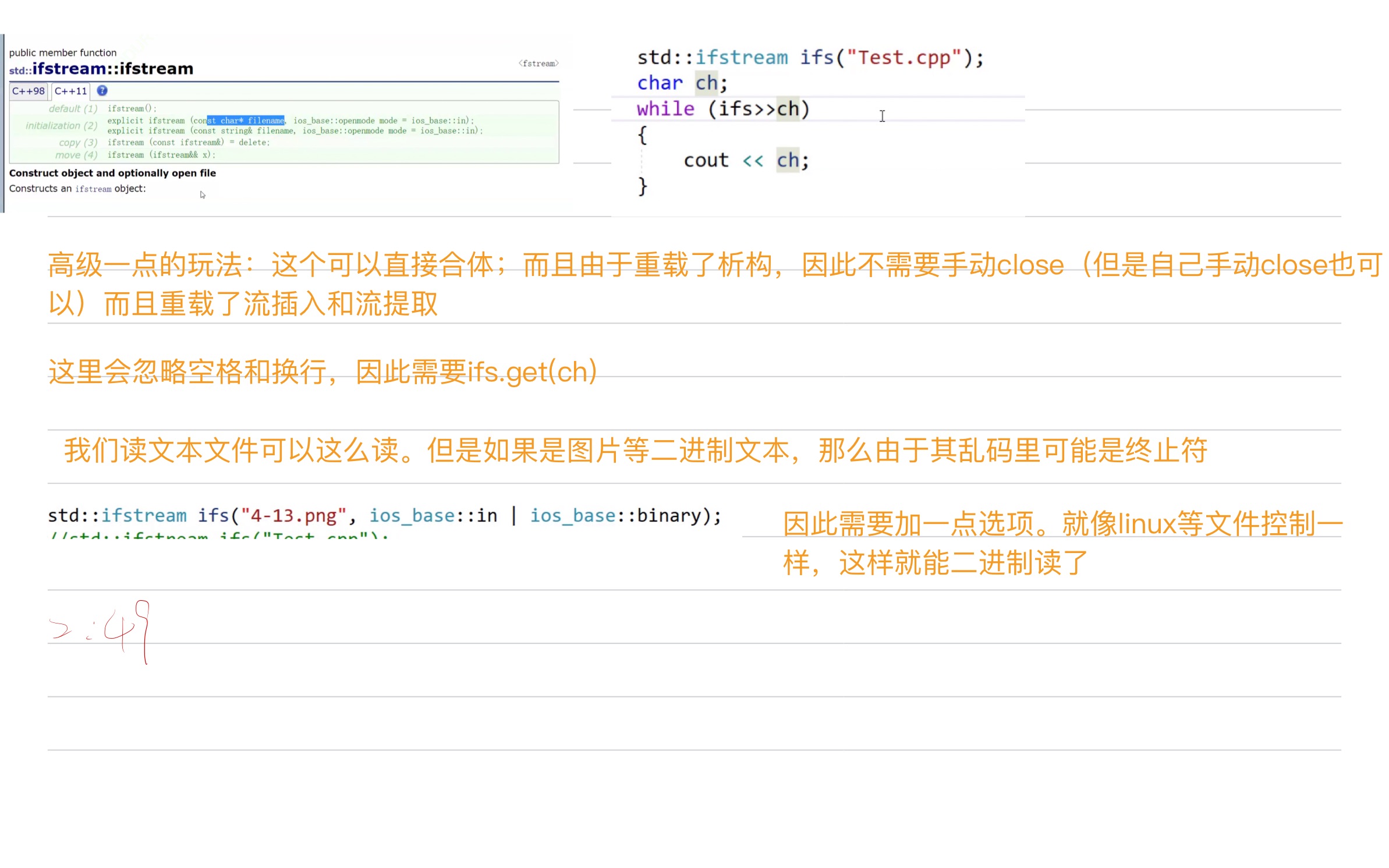Click 'Construct object and optionally open file' heading
This screenshot has height=868, width=1389.
click(x=112, y=173)
